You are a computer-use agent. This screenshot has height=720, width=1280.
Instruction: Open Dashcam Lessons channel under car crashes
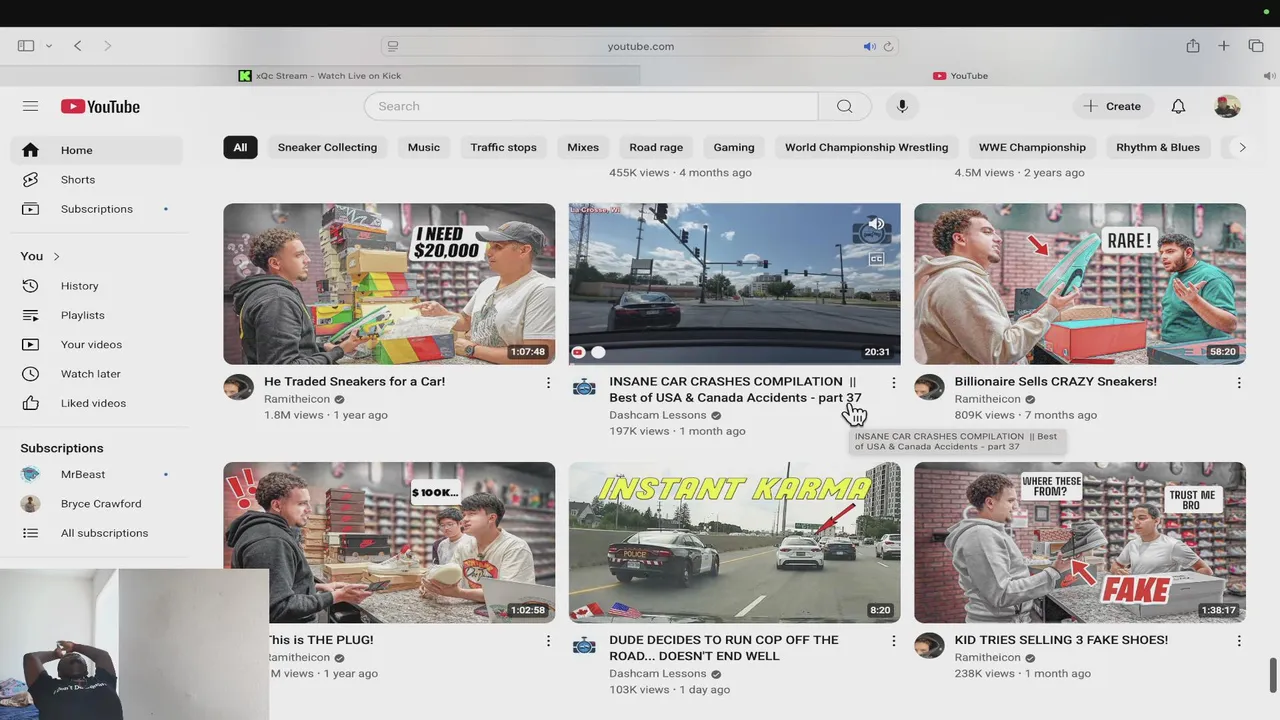657,415
